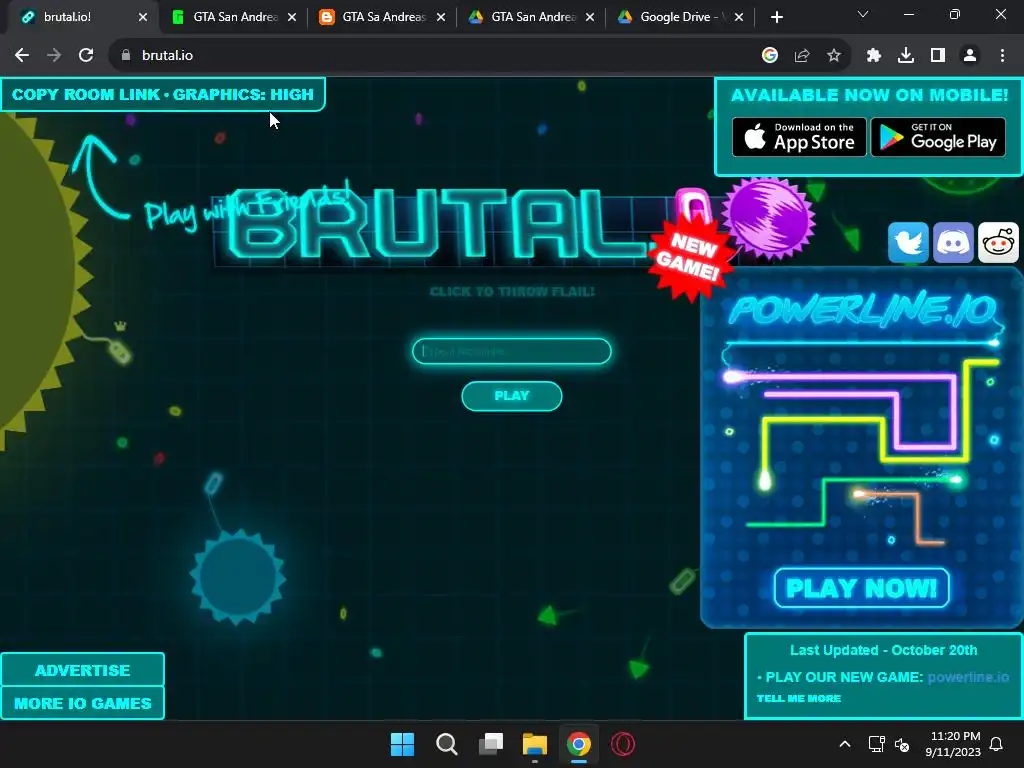The width and height of the screenshot is (1024, 768).
Task: Switch to the Google Drive tab
Action: coord(680,17)
